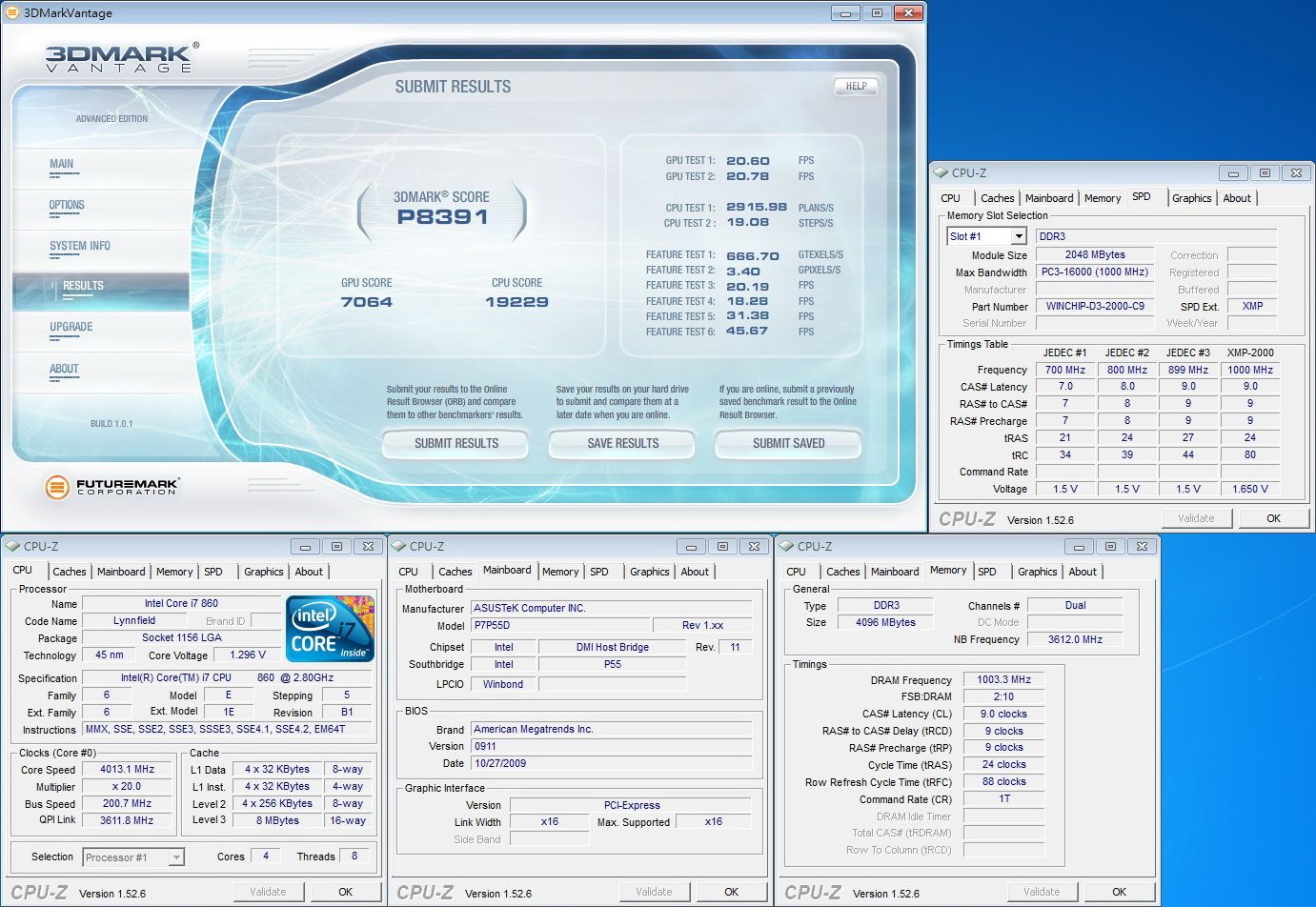Open the Main section in 3DMark Vantage
Screen dimensions: 1316x907
click(62, 164)
